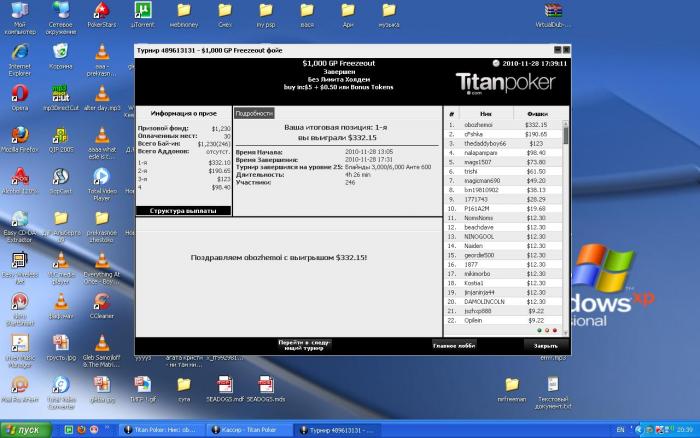The width and height of the screenshot is (700, 438).
Task: Open the Recycle Bin icon
Action: (x=61, y=56)
